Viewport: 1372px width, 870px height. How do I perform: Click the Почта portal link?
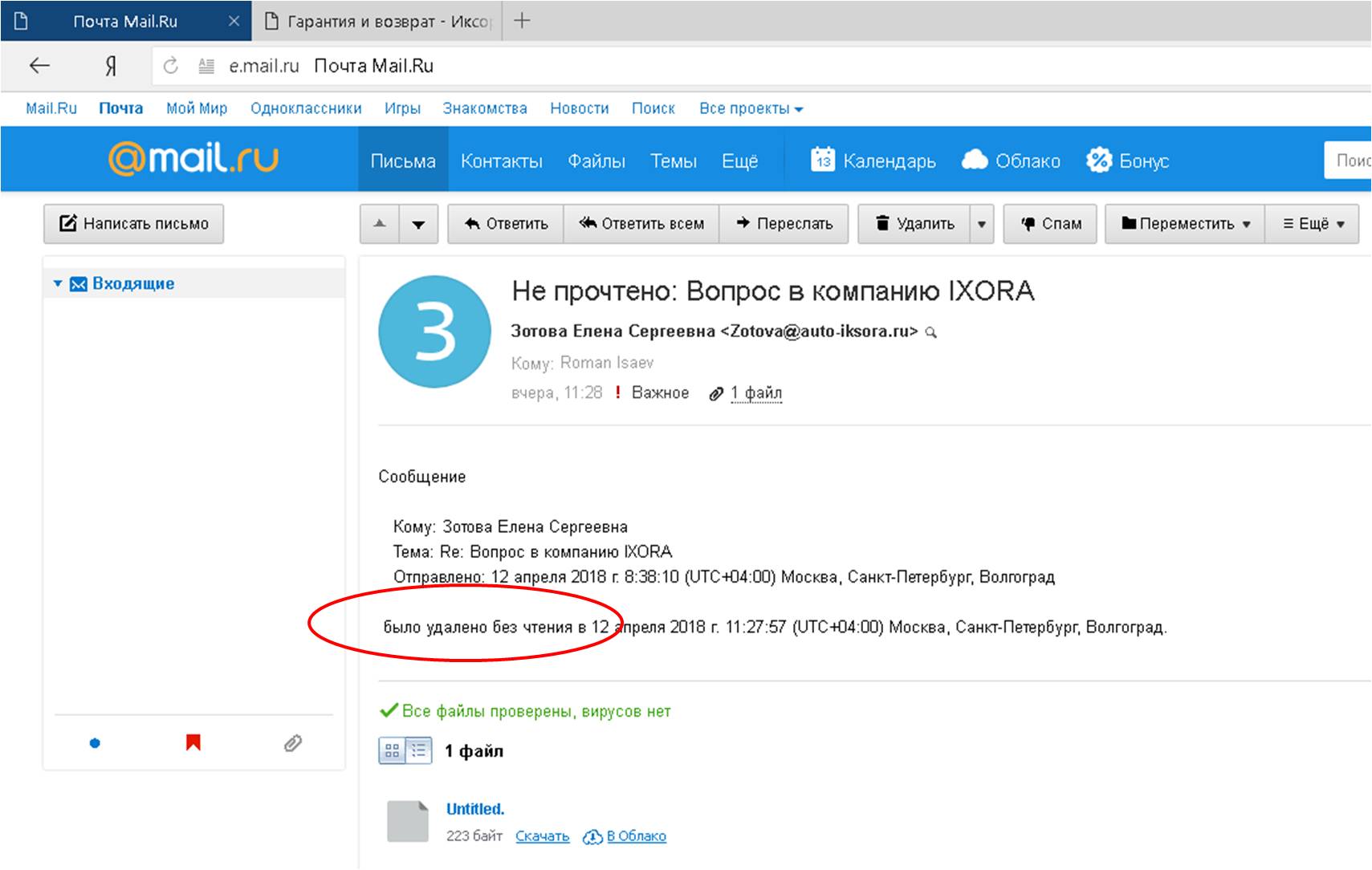121,108
